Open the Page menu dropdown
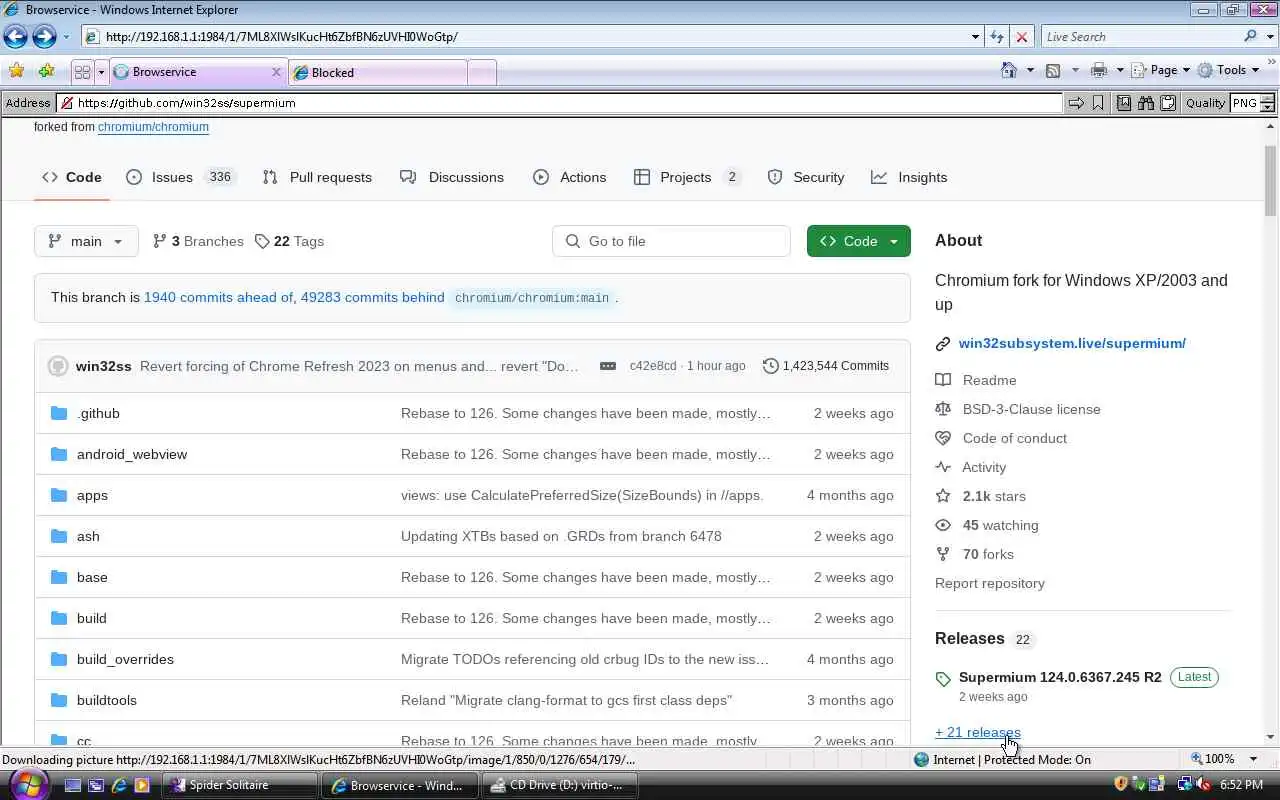This screenshot has height=800, width=1280. pos(1161,70)
